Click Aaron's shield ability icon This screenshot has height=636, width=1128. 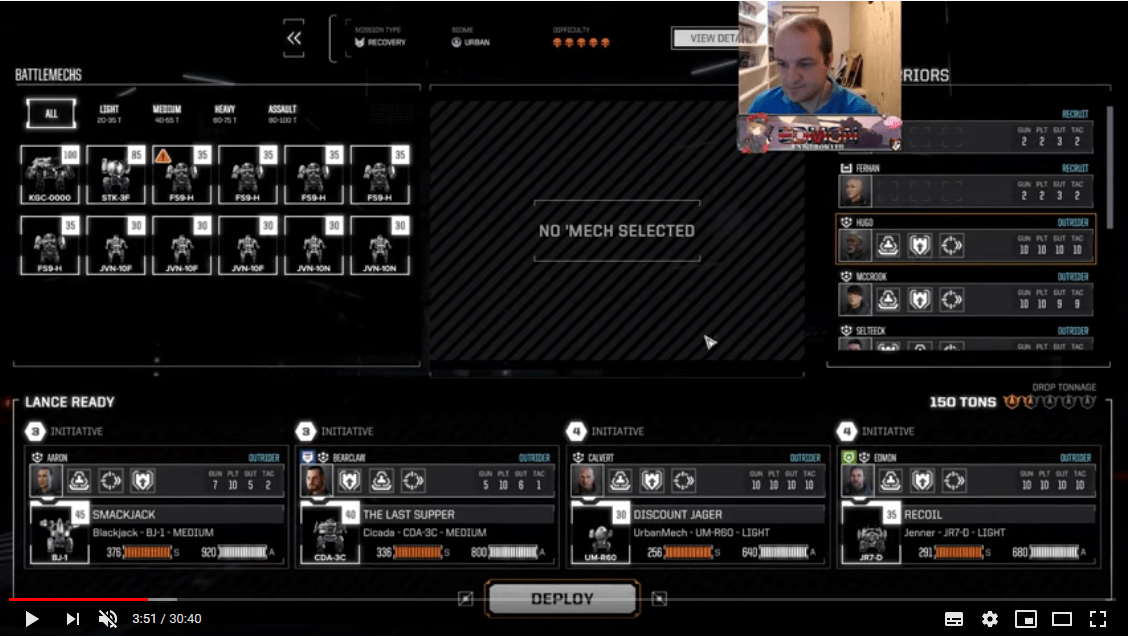(x=142, y=481)
